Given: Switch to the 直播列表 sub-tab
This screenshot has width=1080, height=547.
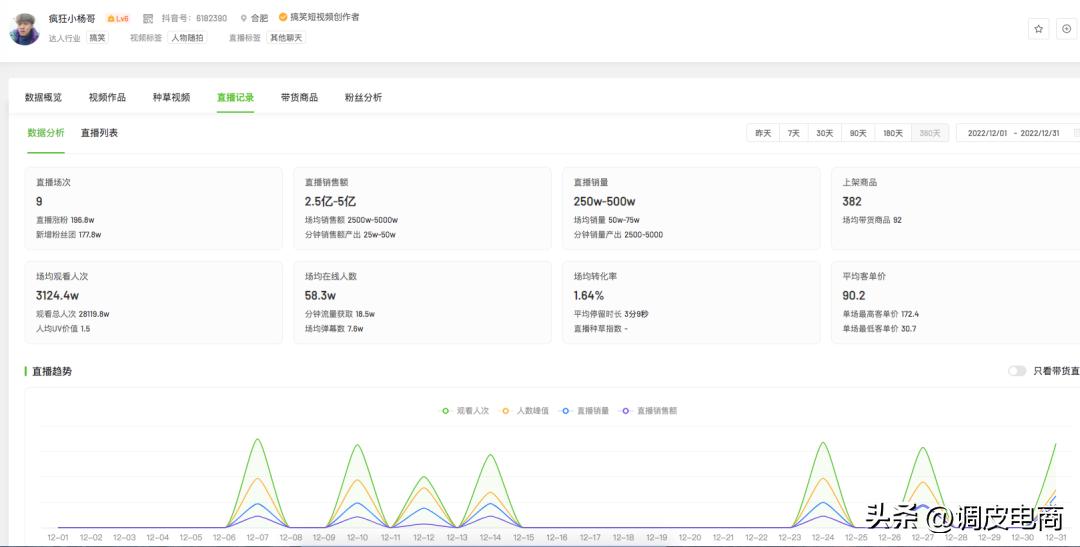Looking at the screenshot, I should 99,133.
